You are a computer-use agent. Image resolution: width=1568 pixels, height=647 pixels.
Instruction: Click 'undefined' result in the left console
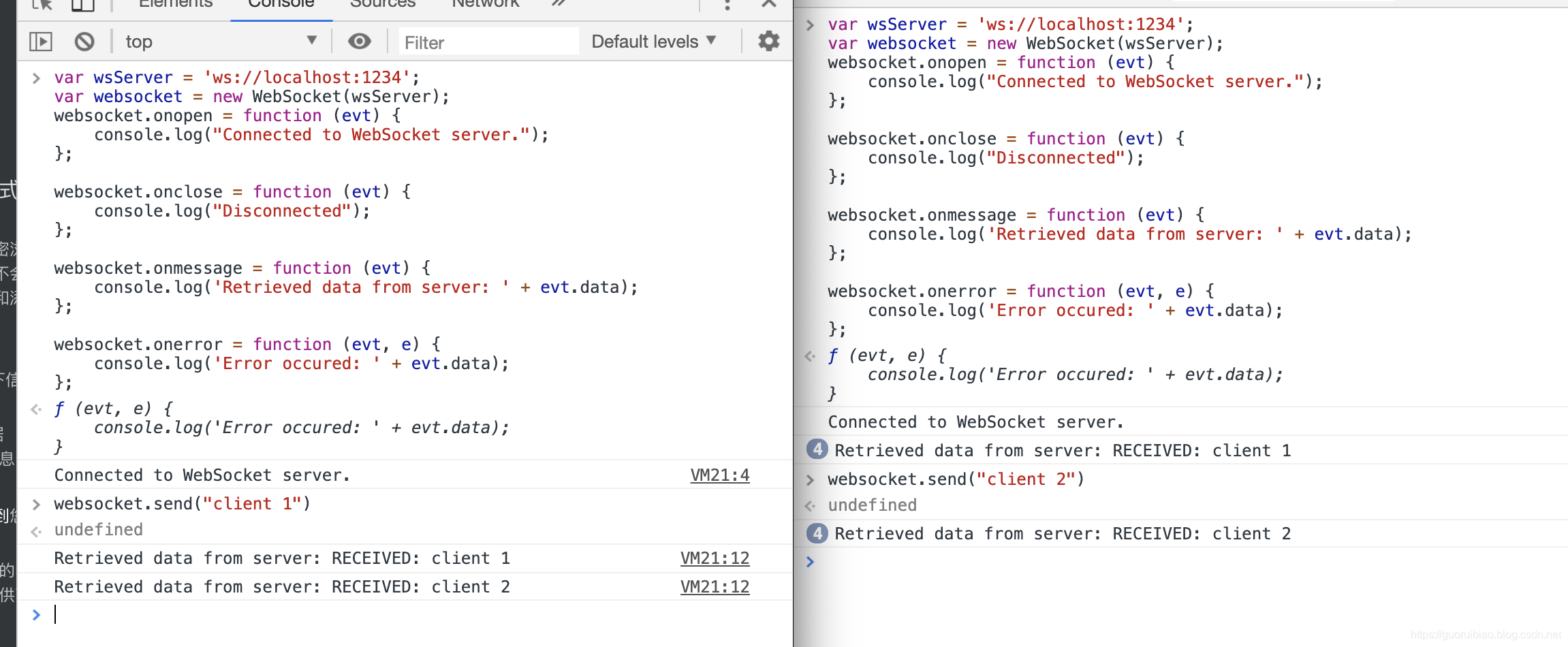[99, 529]
